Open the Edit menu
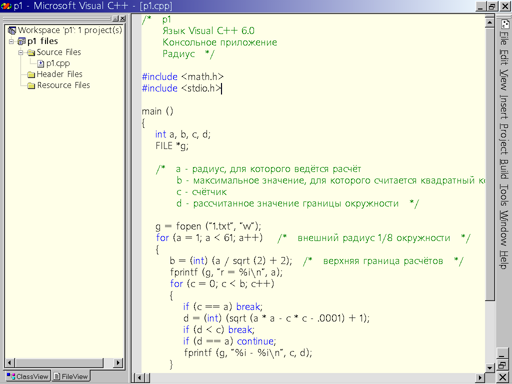The width and height of the screenshot is (512, 384). pyautogui.click(x=504, y=57)
